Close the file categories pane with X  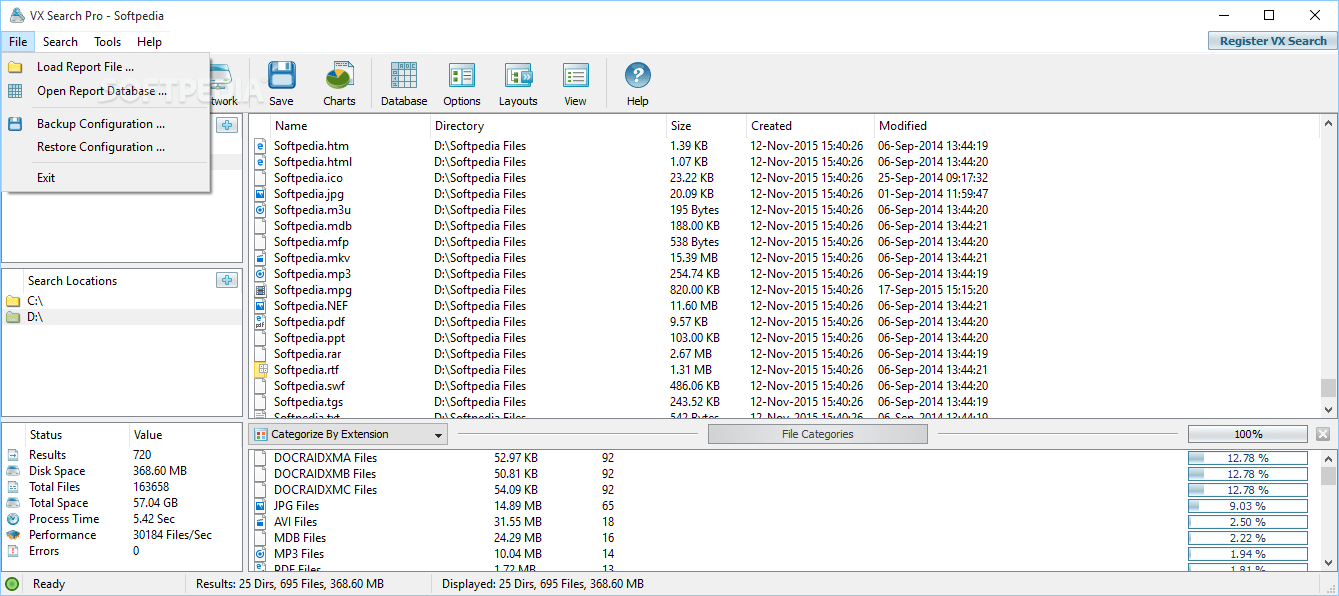[x=1323, y=434]
